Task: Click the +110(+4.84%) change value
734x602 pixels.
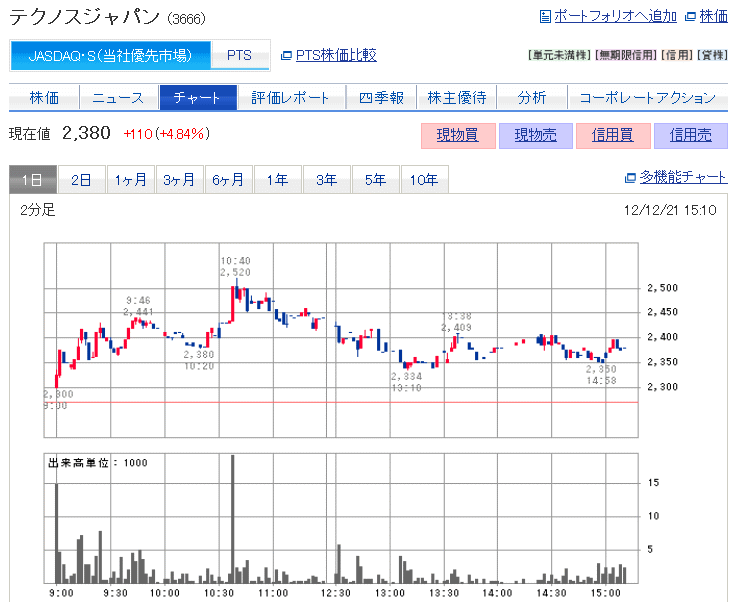Action: pyautogui.click(x=167, y=134)
